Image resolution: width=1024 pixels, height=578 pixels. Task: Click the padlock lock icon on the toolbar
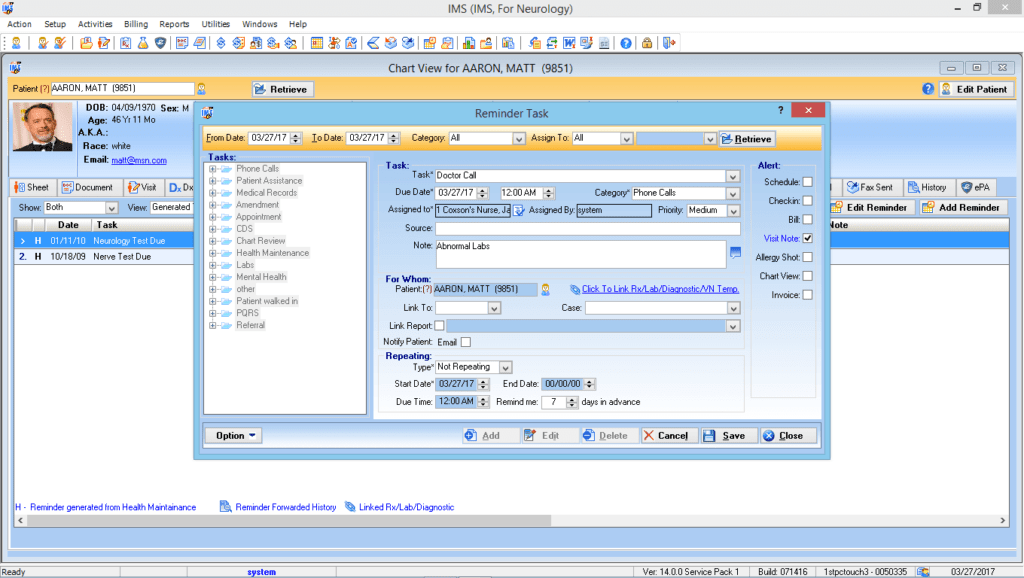coord(648,43)
